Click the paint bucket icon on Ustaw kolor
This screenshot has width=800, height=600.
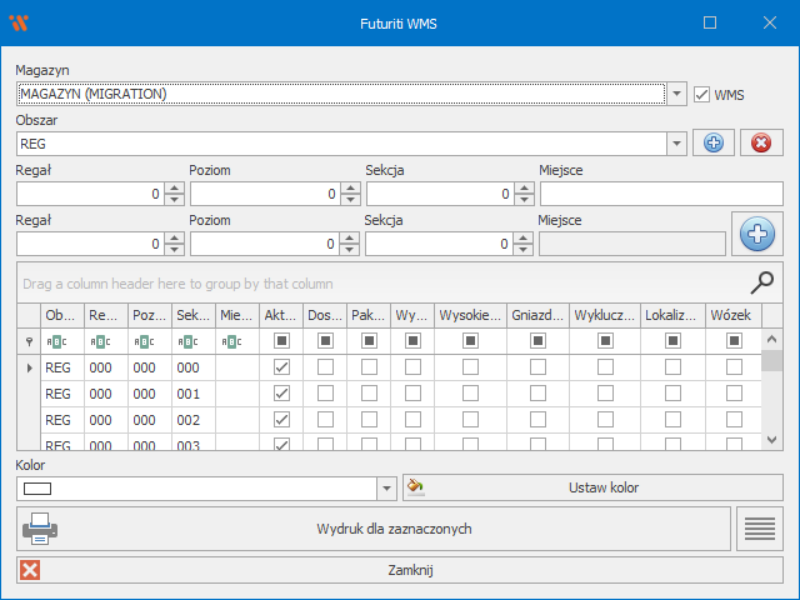[x=417, y=488]
